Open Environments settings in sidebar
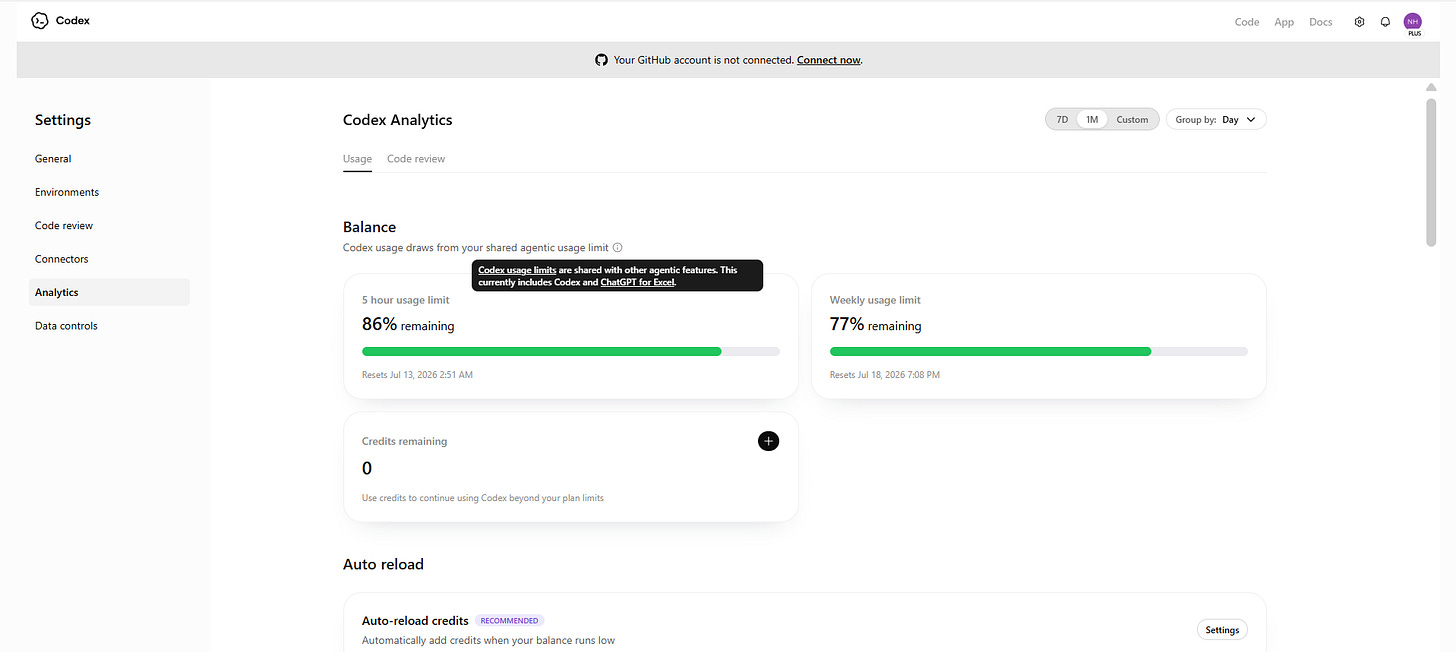 coord(109,192)
